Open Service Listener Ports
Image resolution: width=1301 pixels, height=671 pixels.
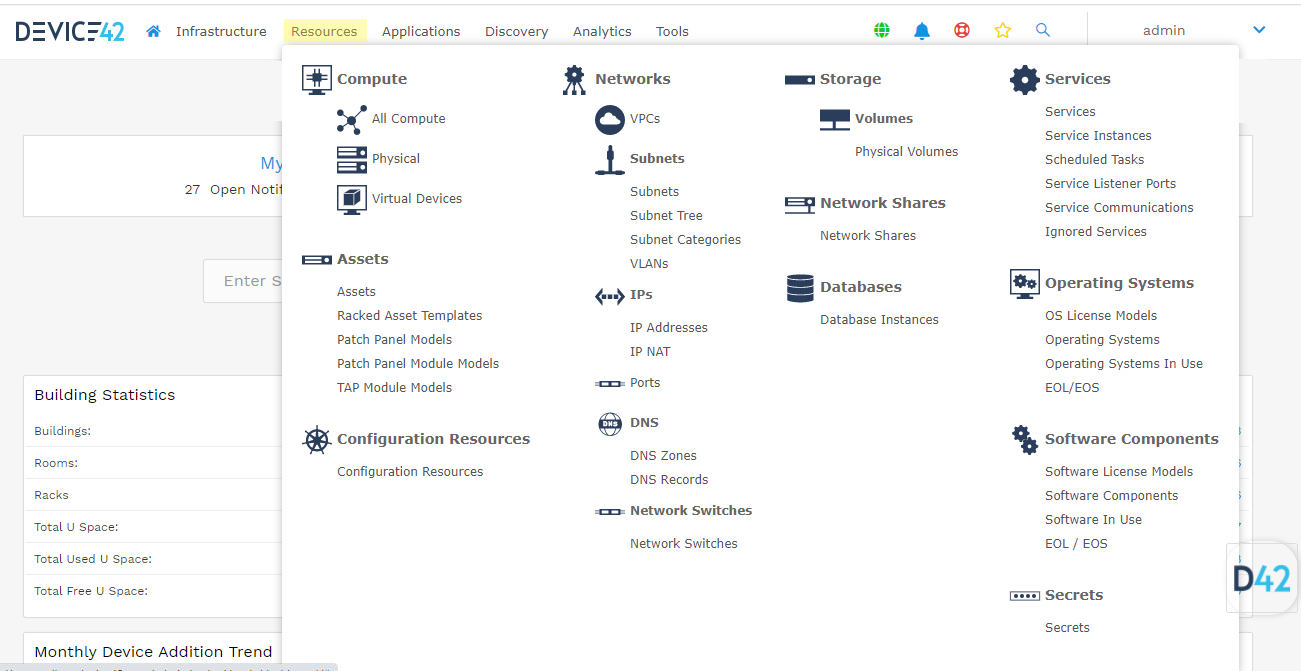tap(1110, 184)
